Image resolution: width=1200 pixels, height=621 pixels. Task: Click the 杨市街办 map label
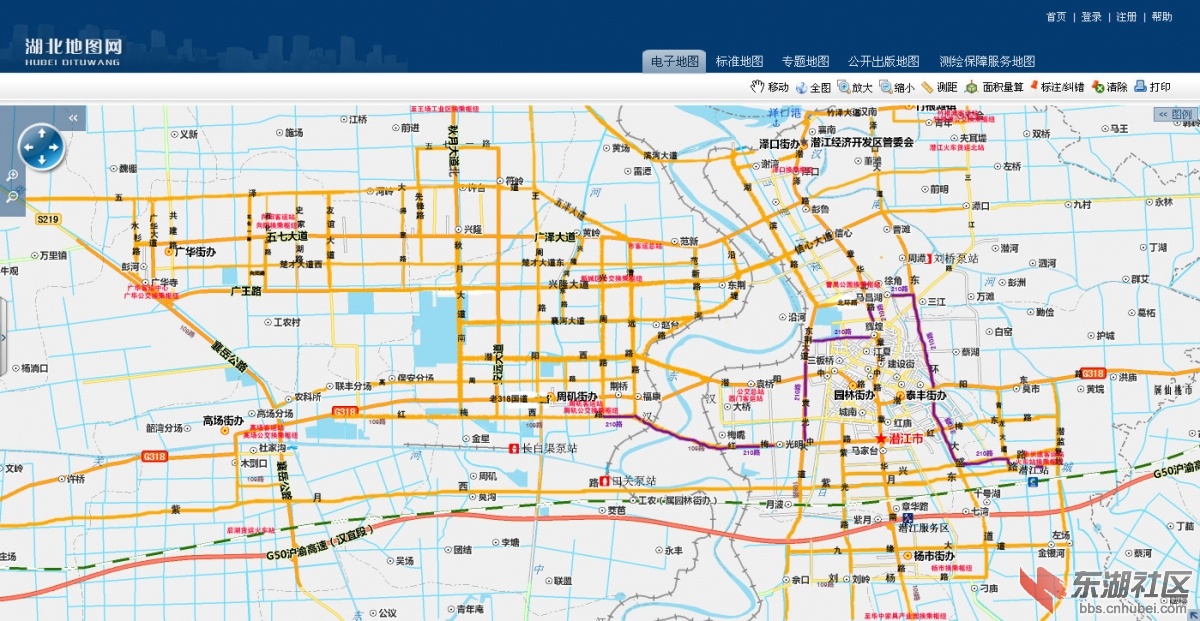(x=934, y=556)
